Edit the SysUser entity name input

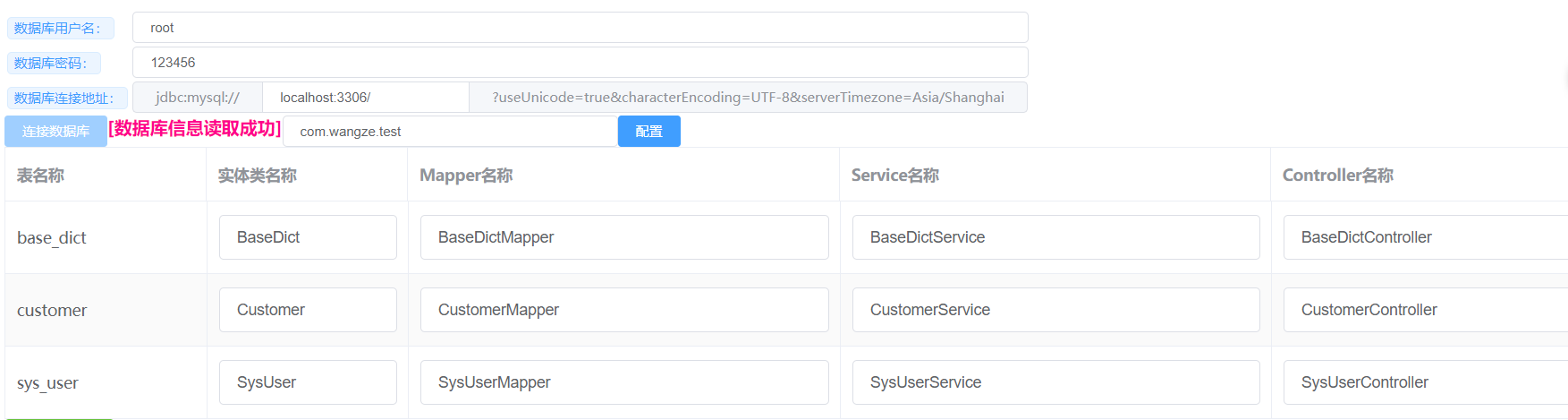click(x=308, y=382)
